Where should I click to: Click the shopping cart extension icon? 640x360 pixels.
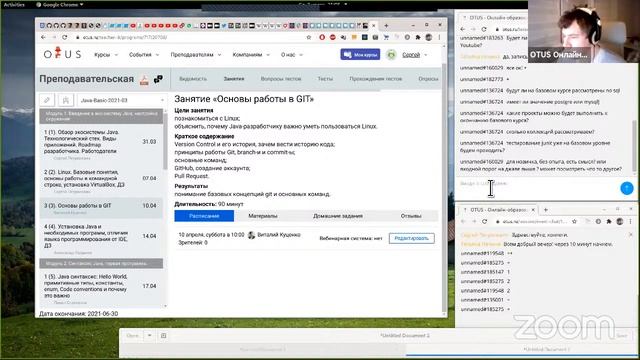click(386, 37)
